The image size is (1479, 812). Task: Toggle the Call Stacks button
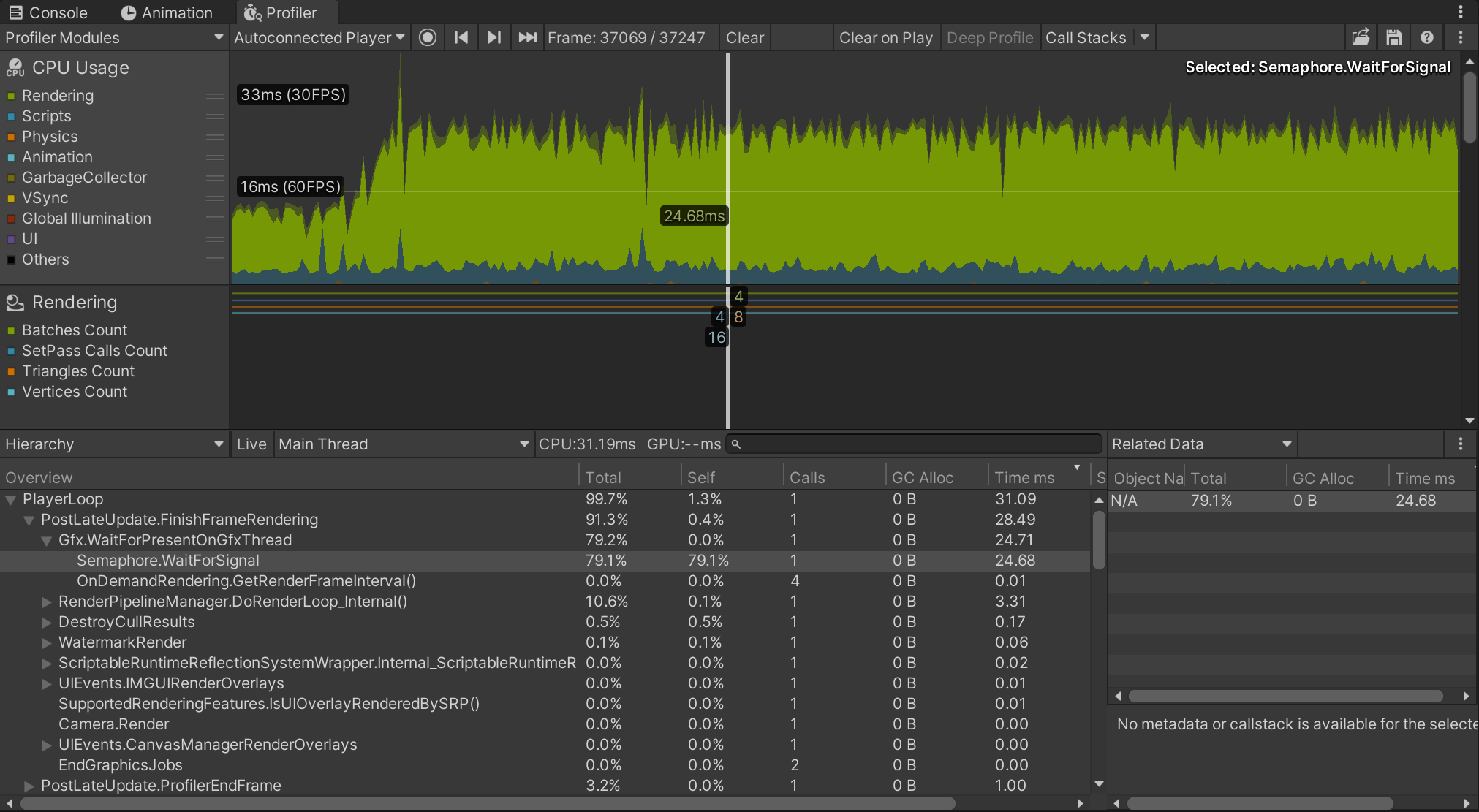tap(1086, 37)
